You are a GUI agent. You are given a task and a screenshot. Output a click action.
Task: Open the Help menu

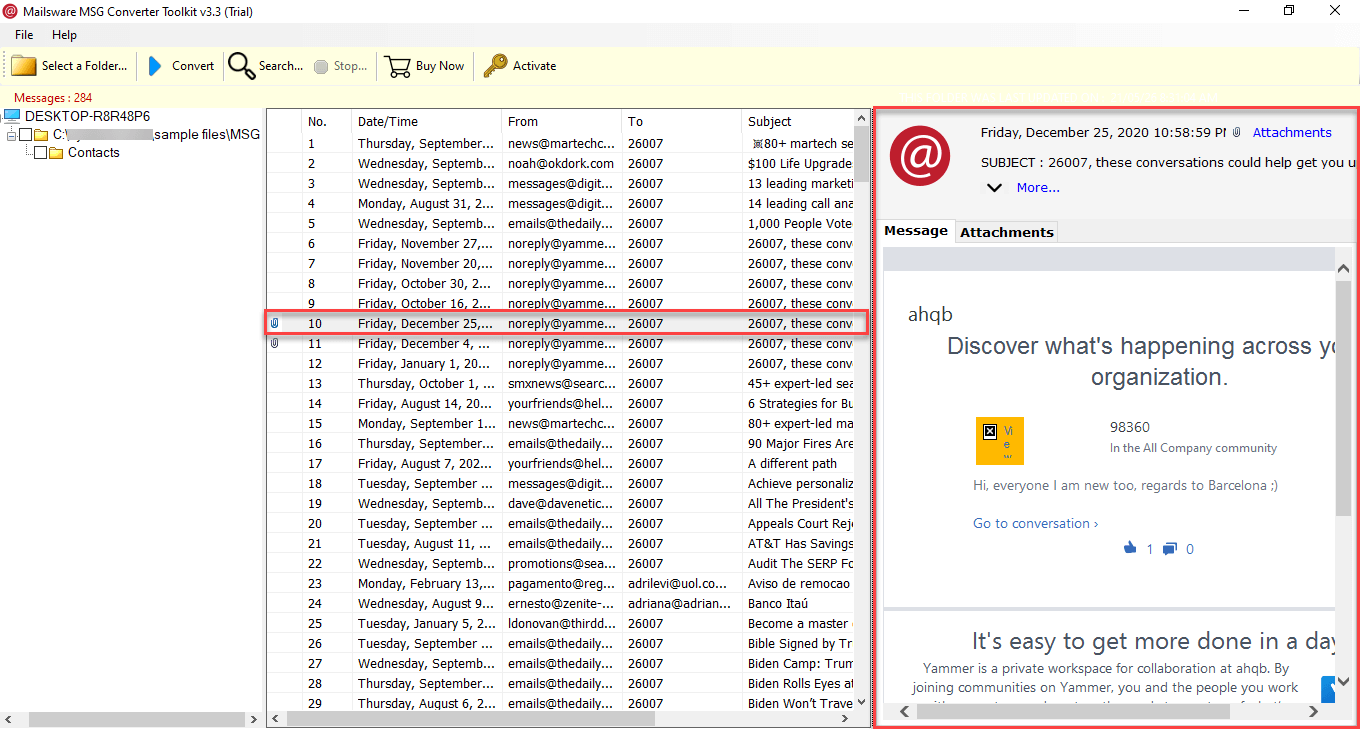(64, 35)
